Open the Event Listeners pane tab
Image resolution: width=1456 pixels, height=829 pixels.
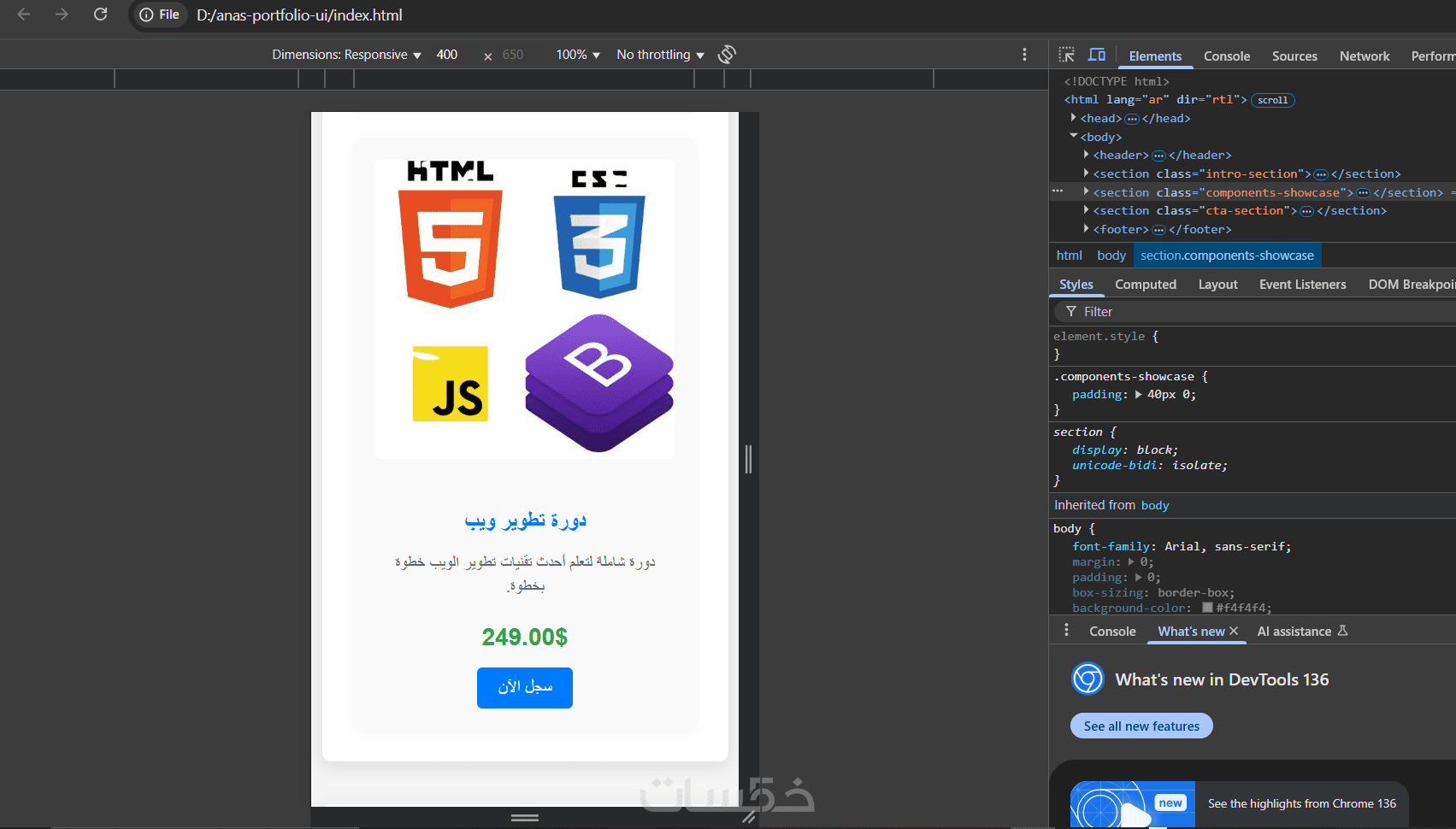[1302, 285]
